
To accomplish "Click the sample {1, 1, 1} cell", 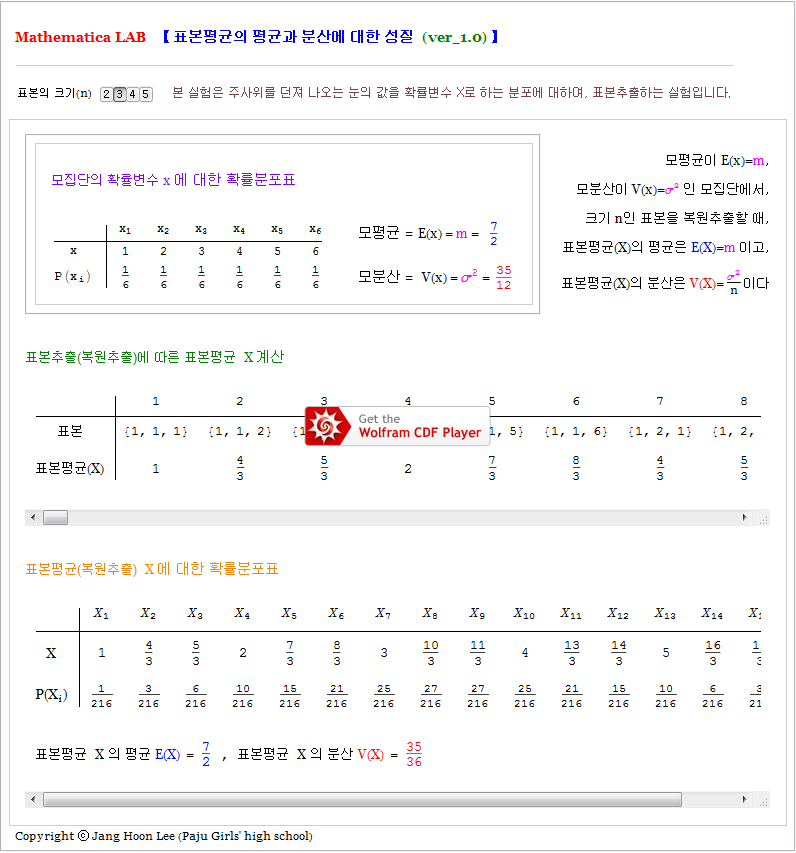I will (156, 431).
